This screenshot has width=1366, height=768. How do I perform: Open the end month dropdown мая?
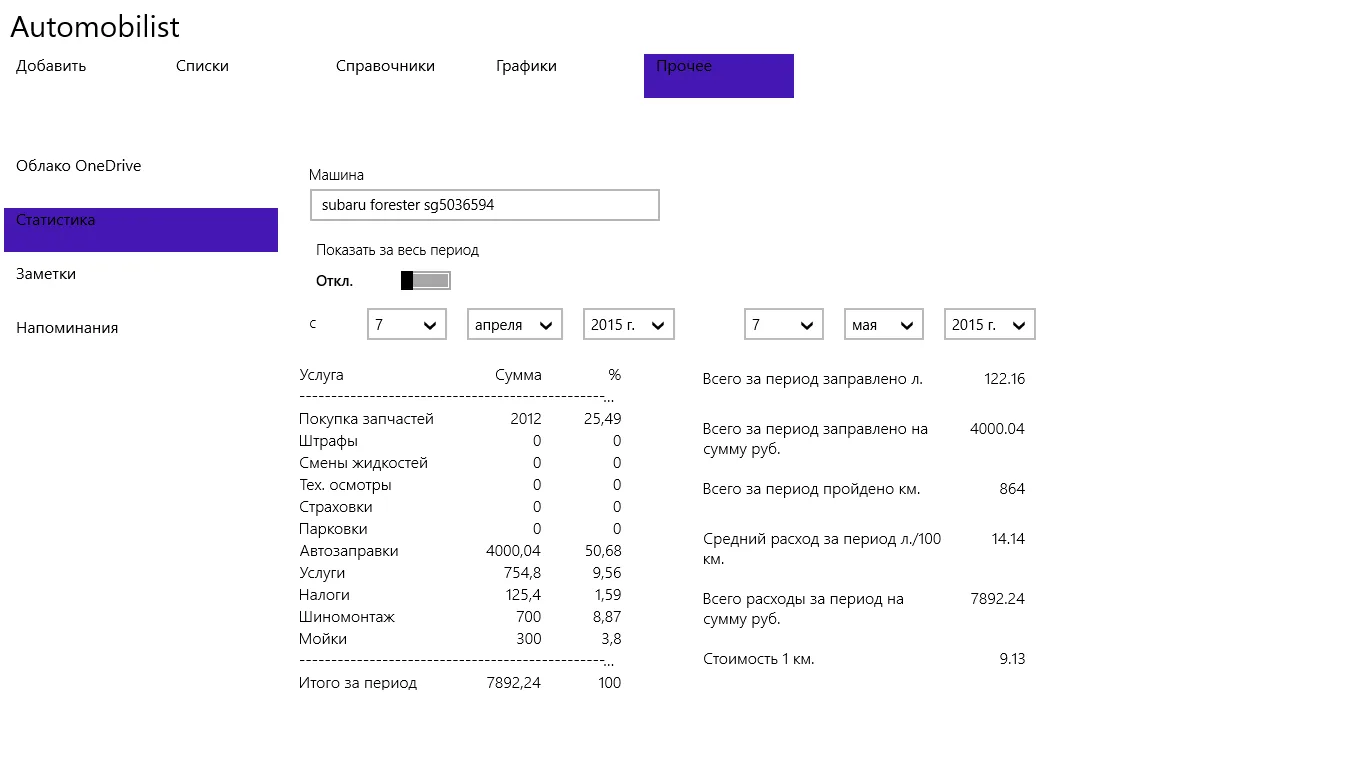[x=884, y=325]
